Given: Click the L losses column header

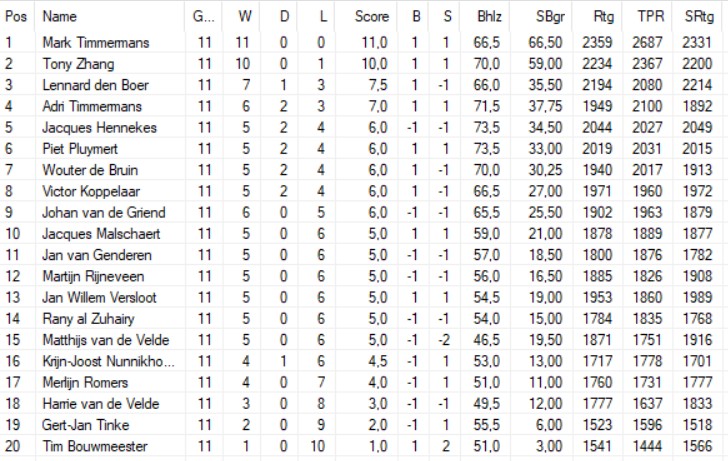Looking at the screenshot, I should 322,17.
